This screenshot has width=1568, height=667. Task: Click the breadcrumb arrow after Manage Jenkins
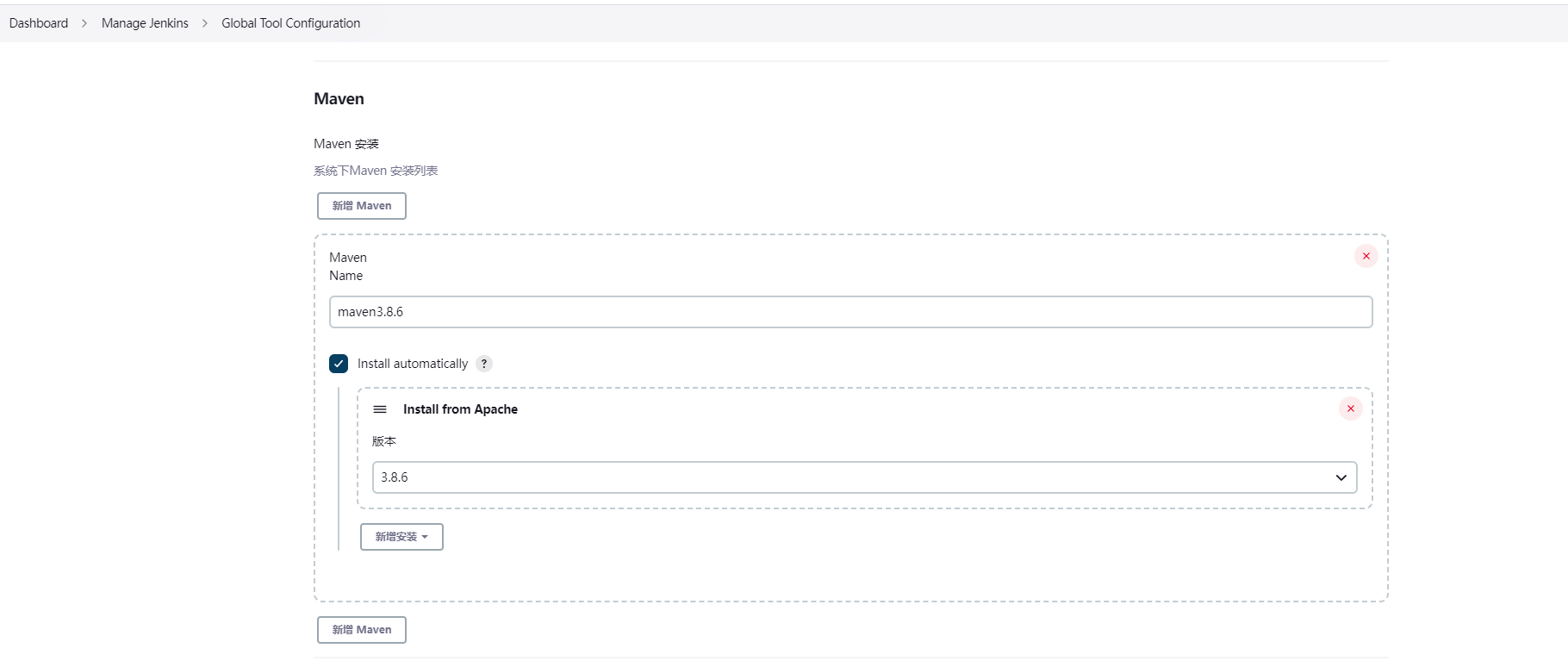click(205, 23)
